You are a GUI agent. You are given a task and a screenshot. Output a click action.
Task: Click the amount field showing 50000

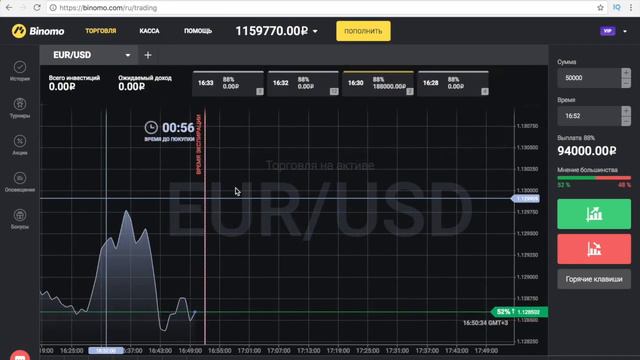pyautogui.click(x=589, y=78)
